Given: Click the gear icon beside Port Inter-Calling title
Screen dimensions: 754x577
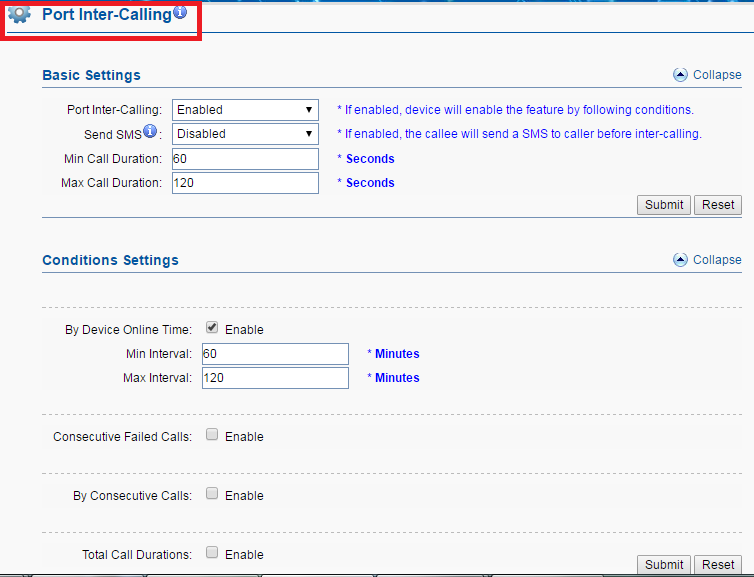Looking at the screenshot, I should click(20, 14).
